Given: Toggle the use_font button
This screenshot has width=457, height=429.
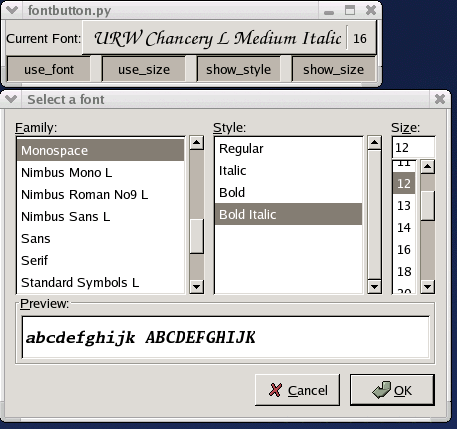Looking at the screenshot, I should 49,69.
